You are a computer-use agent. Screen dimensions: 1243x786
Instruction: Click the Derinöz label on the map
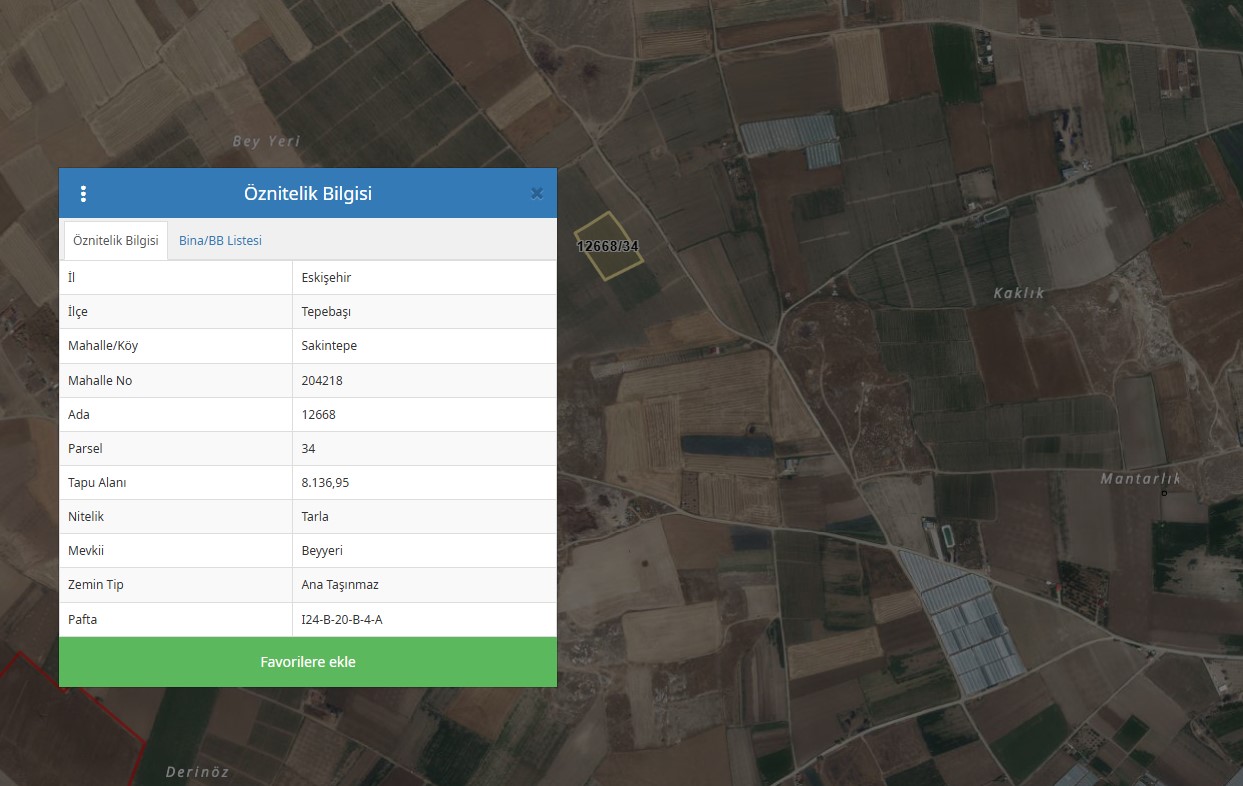197,772
